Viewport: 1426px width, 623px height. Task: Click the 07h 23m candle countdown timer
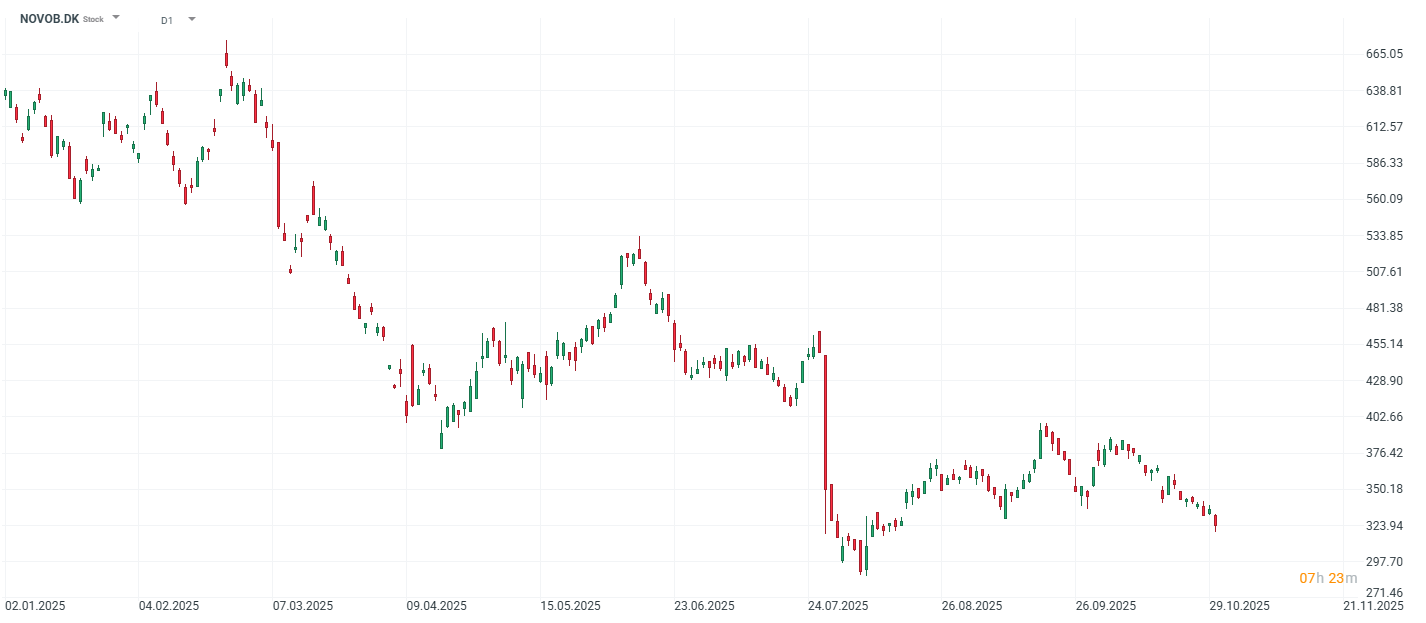(1328, 578)
